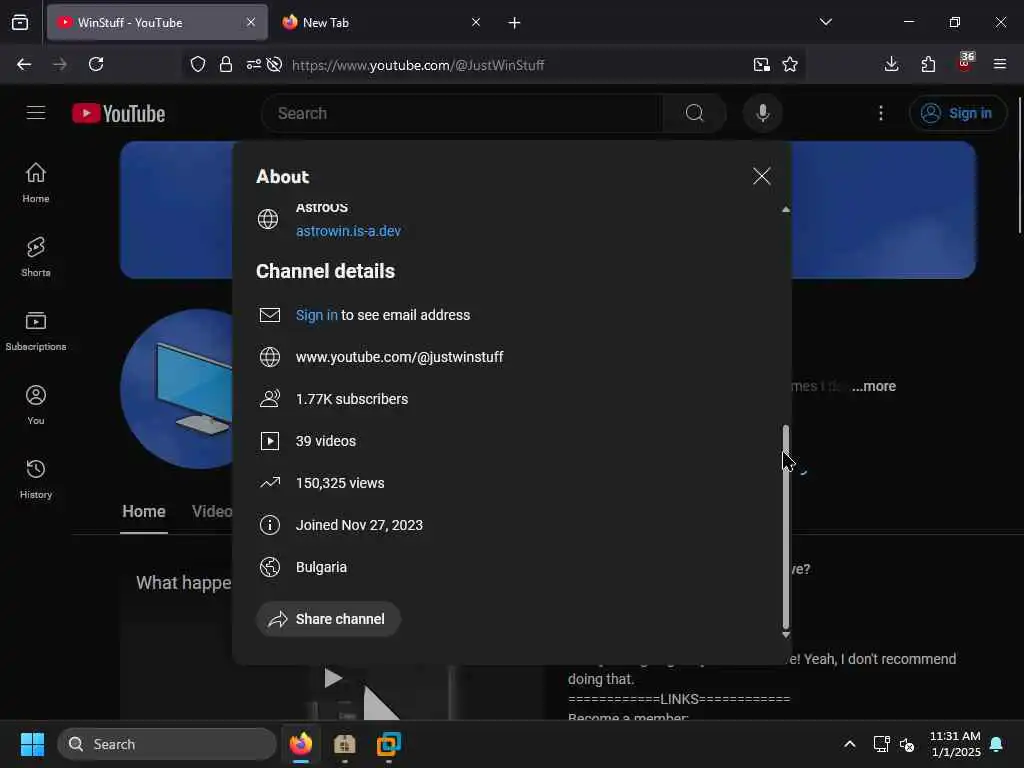This screenshot has width=1024, height=768.
Task: Click the Bulgaria location text
Action: (x=321, y=567)
